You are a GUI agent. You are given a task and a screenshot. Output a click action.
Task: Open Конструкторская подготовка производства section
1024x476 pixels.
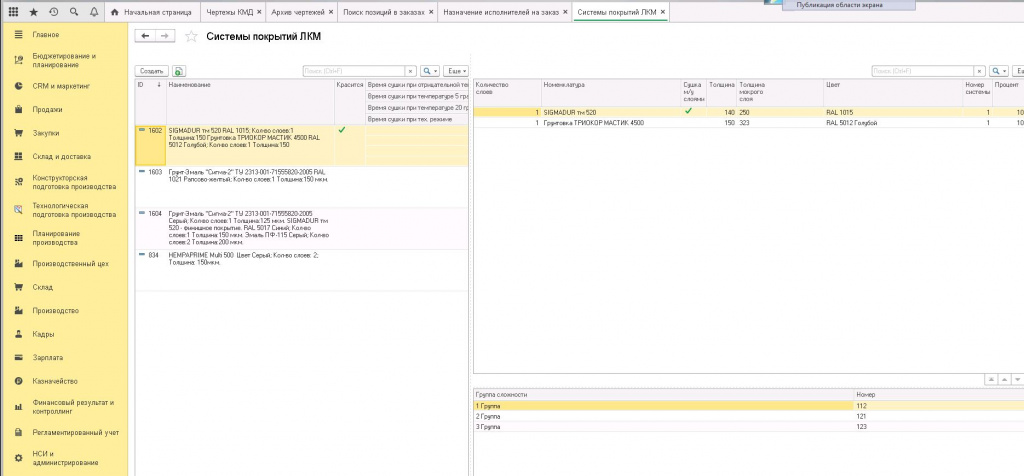click(x=74, y=182)
